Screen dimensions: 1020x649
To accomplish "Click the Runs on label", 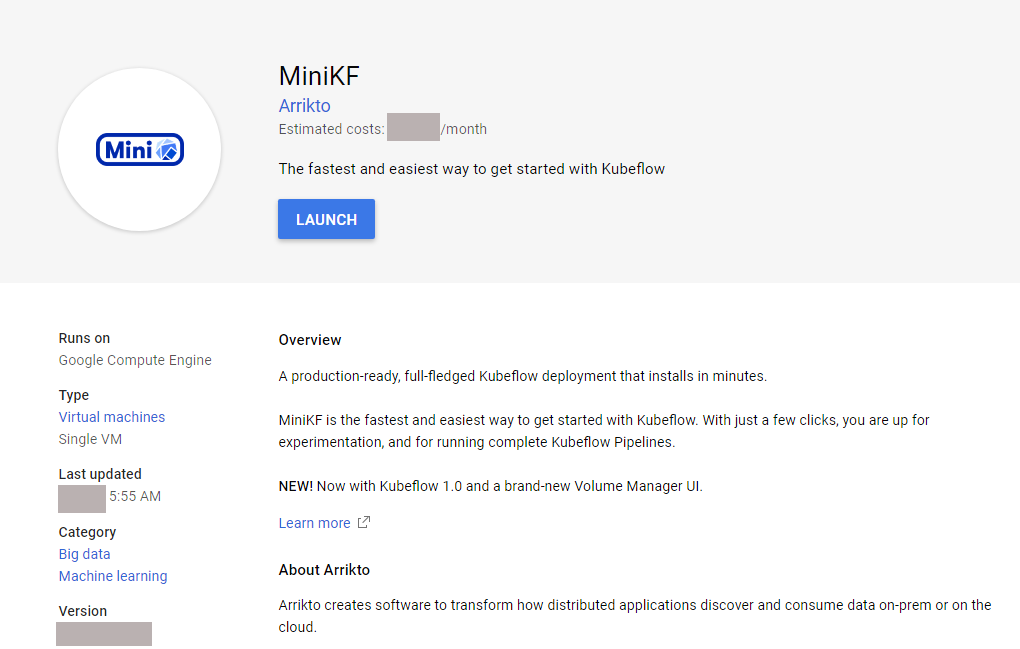I will pos(85,338).
